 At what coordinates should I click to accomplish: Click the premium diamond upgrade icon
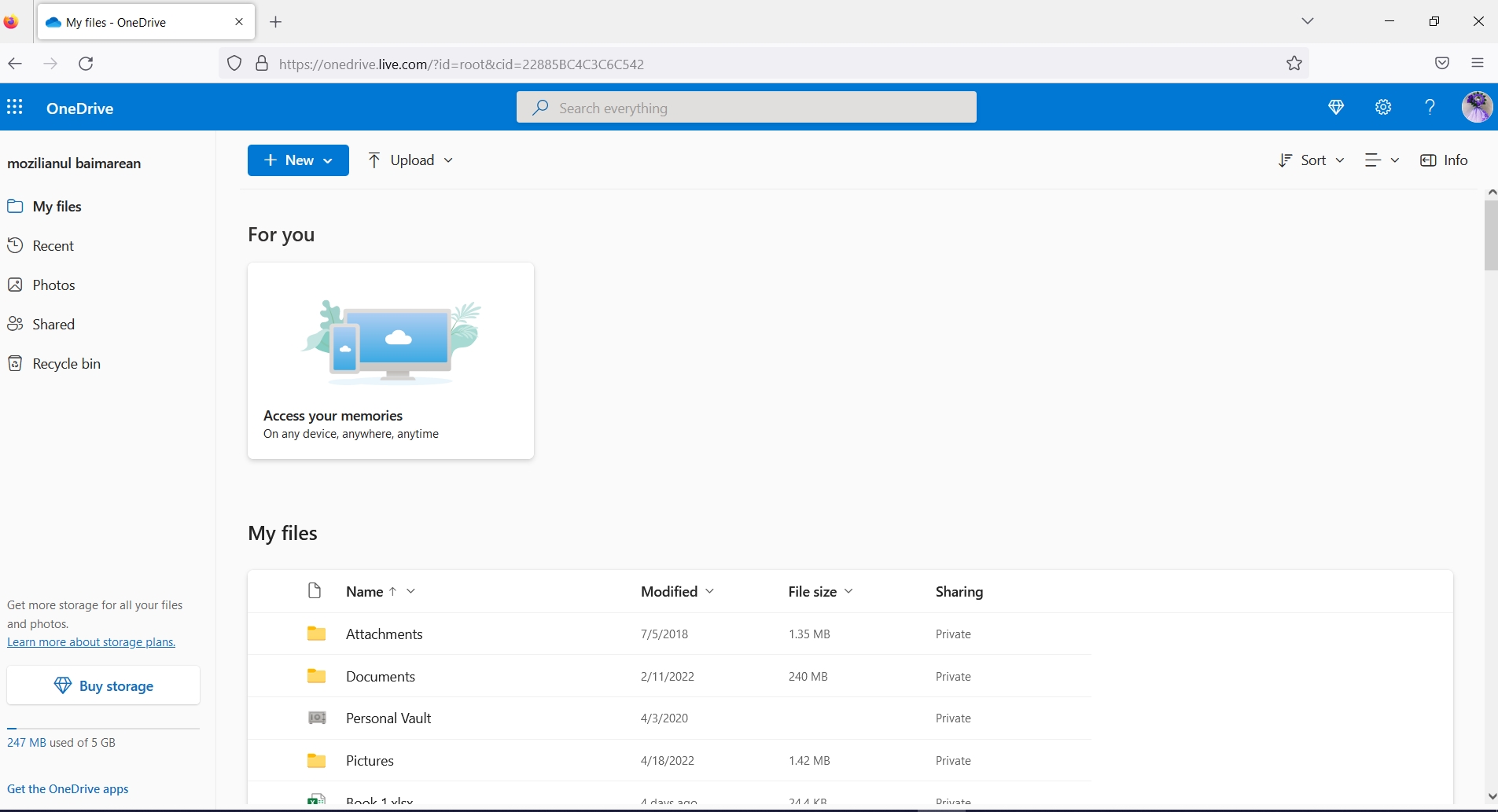coord(1337,107)
